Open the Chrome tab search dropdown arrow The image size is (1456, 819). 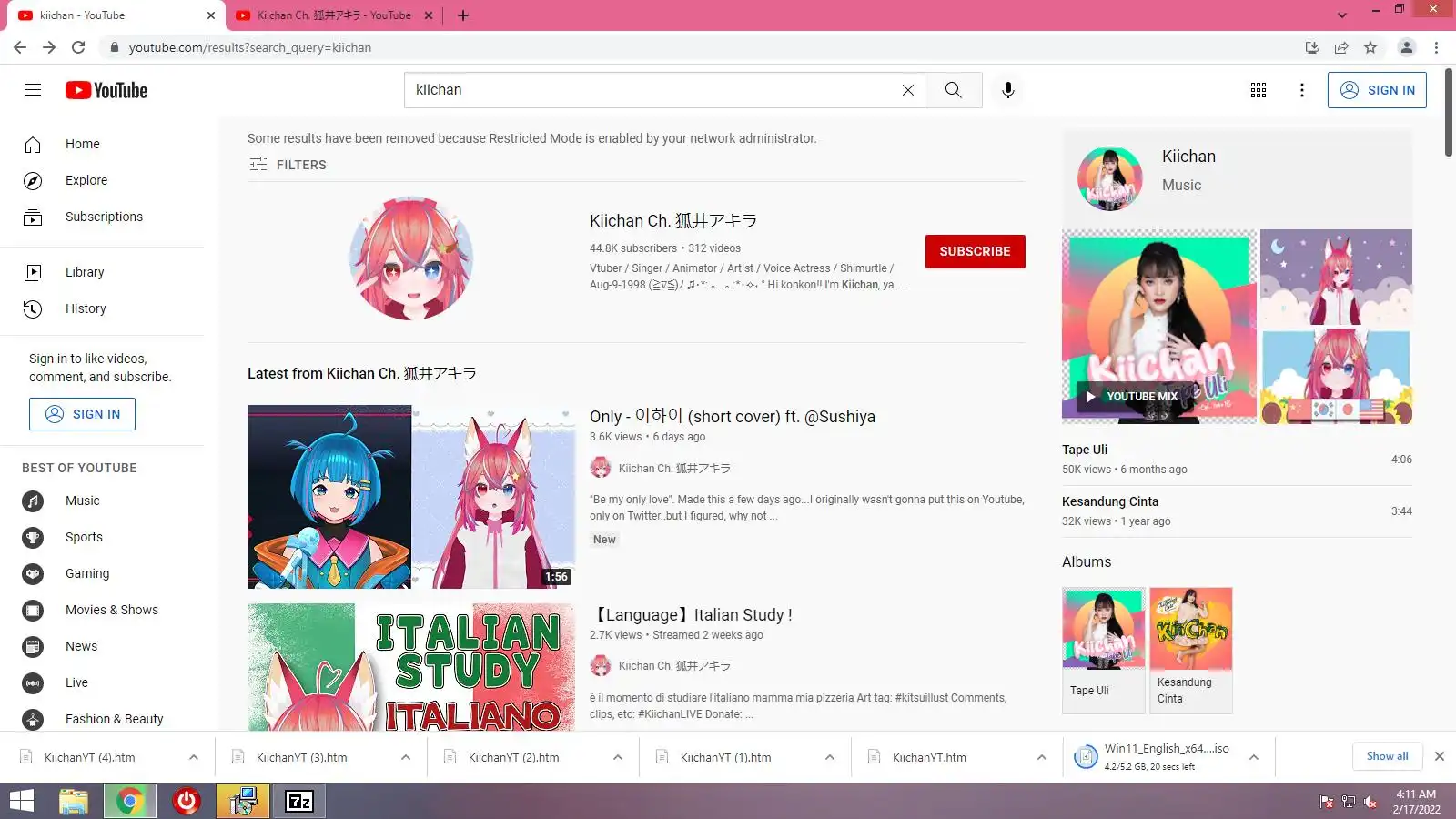(x=1341, y=15)
